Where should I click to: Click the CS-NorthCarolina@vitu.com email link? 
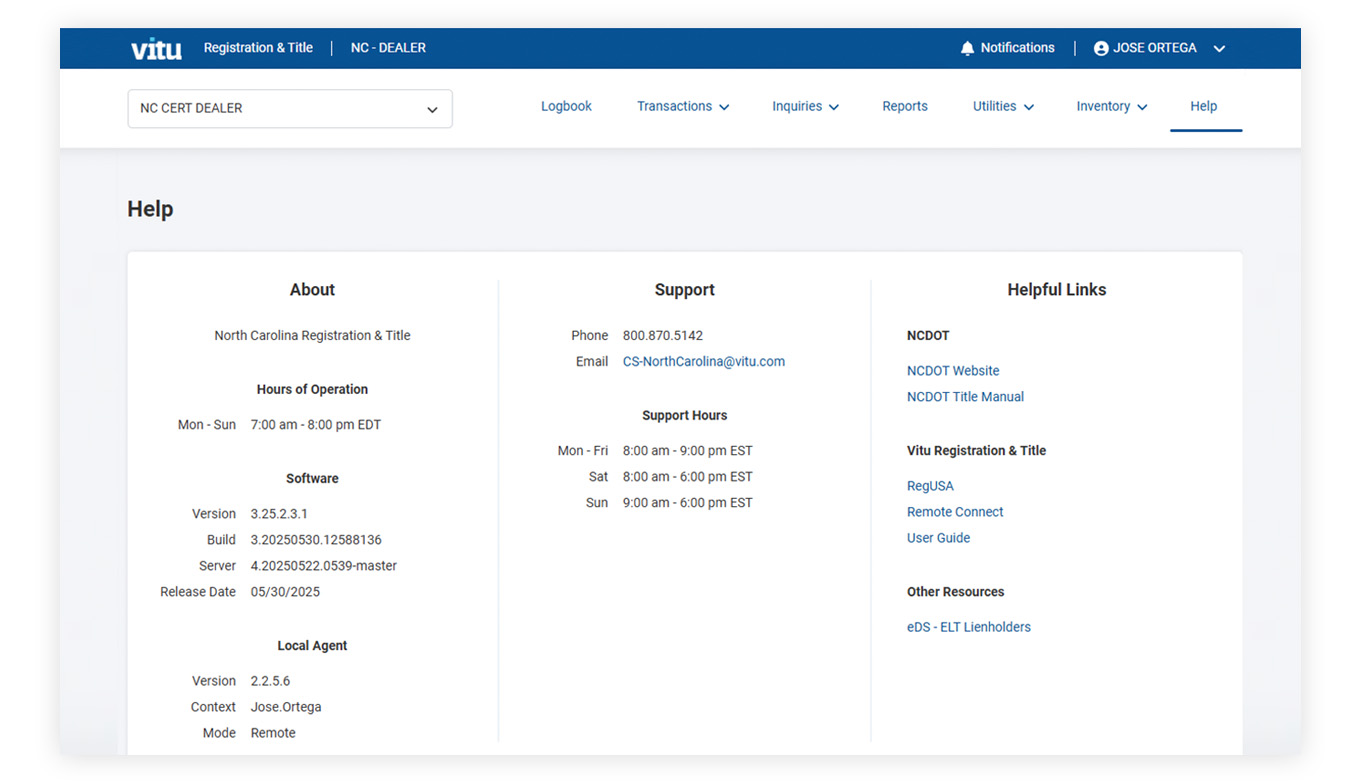click(x=704, y=362)
